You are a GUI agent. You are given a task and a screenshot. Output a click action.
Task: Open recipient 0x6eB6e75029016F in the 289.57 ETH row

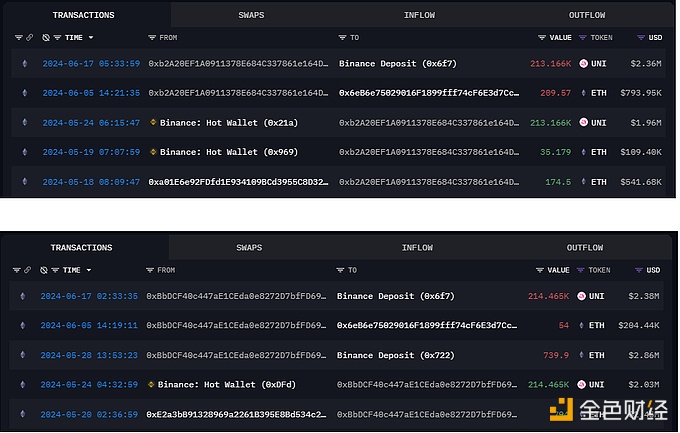click(x=429, y=93)
